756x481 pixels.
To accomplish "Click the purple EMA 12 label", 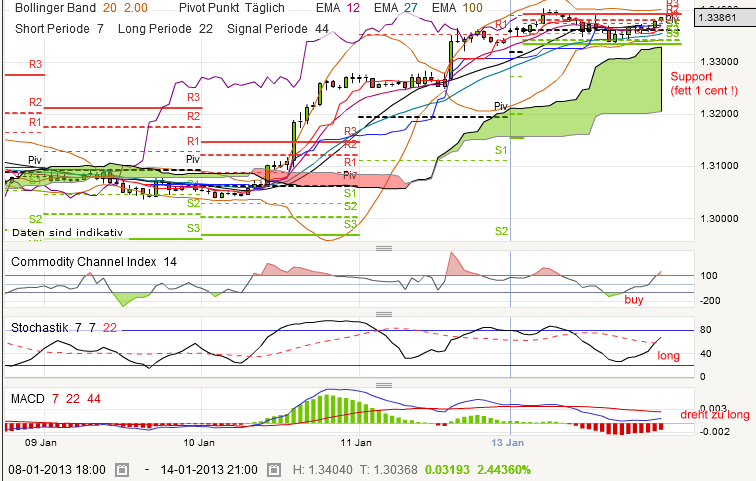I will click(x=338, y=8).
